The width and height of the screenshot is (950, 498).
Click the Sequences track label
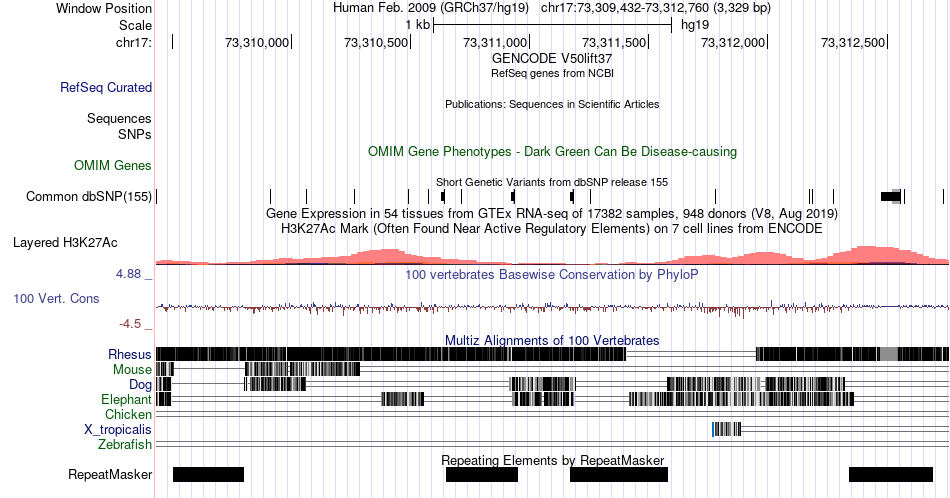pyautogui.click(x=119, y=118)
